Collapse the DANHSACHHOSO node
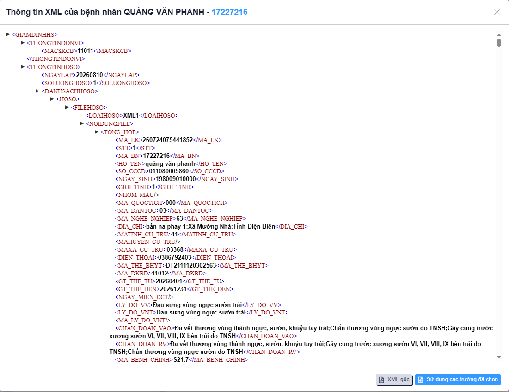Image resolution: width=509 pixels, height=392 pixels. pyautogui.click(x=37, y=91)
